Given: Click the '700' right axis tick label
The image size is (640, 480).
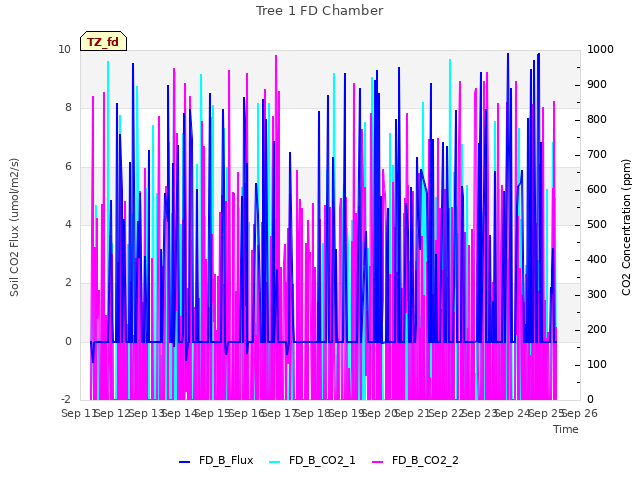Looking at the screenshot, I should coord(597,155).
